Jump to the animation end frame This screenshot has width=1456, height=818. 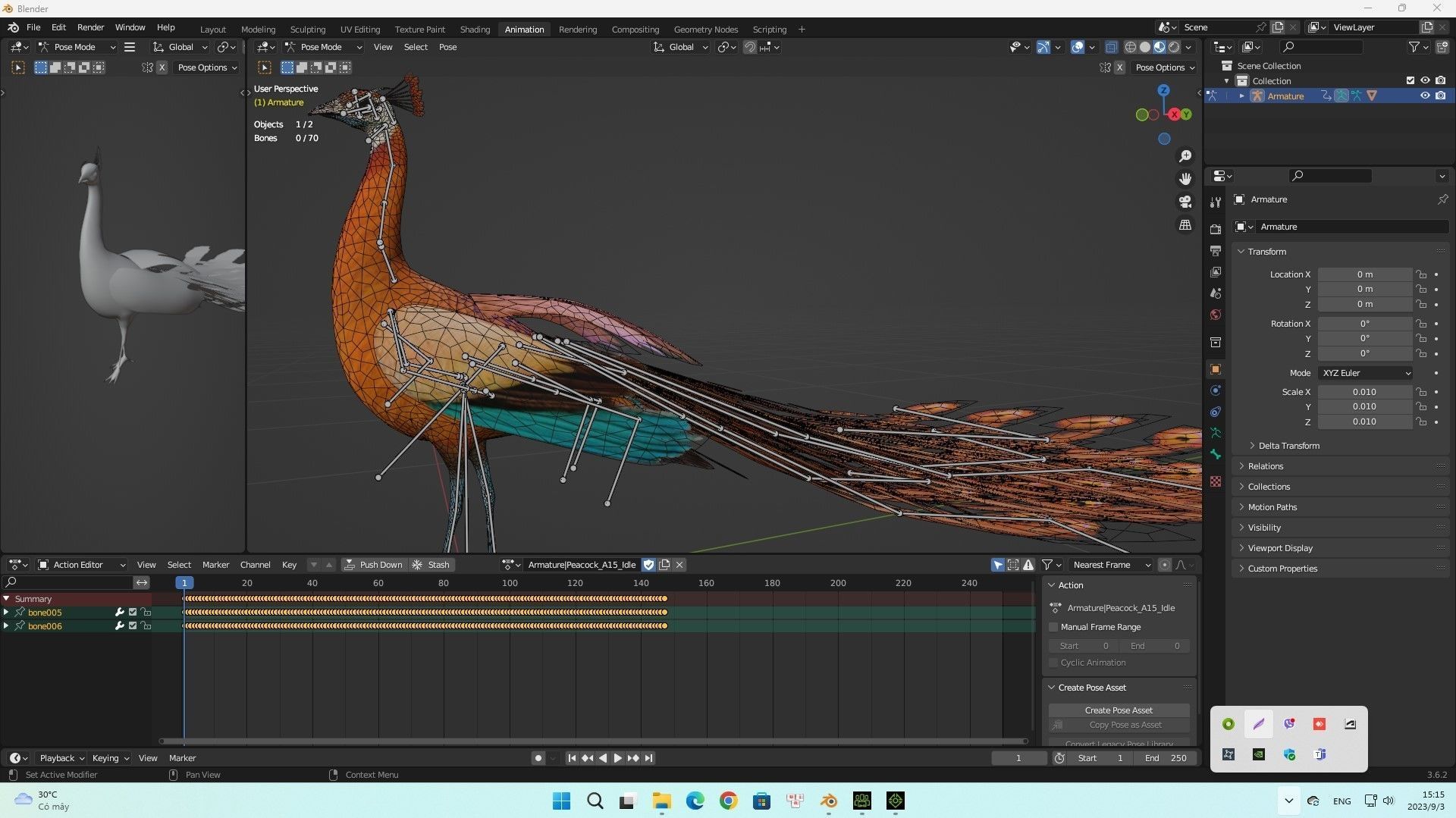pyautogui.click(x=648, y=758)
